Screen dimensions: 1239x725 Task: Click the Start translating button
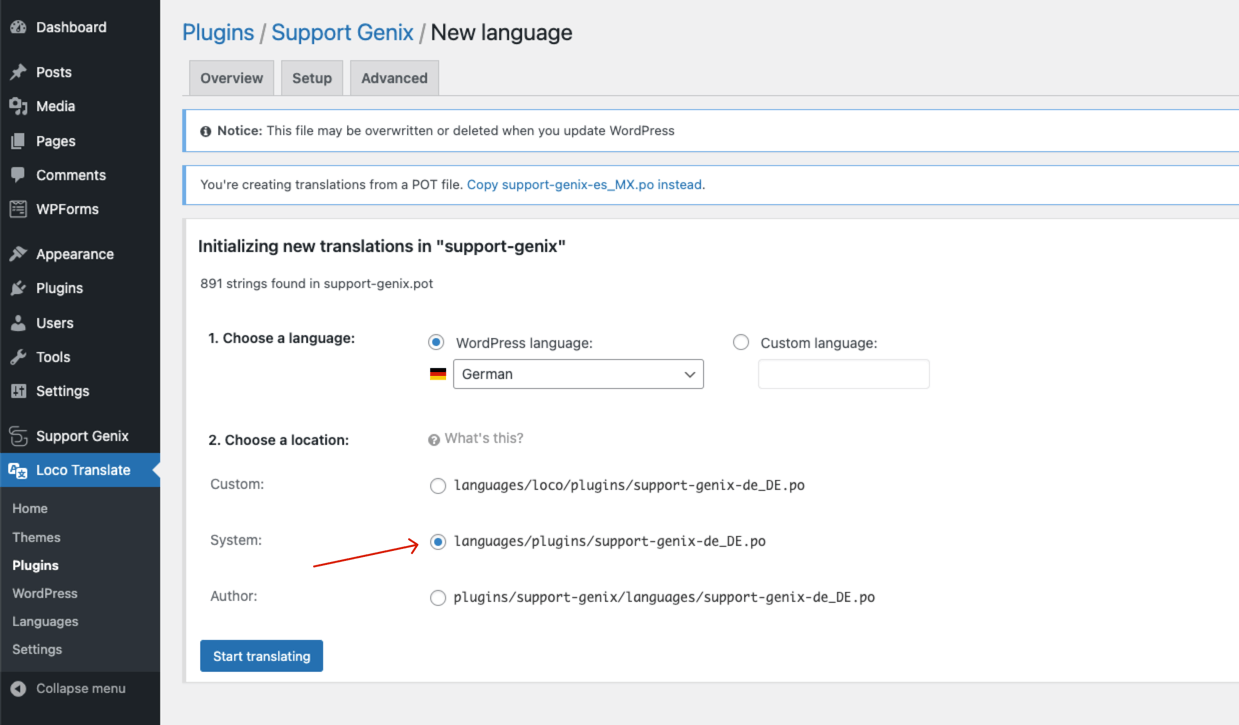point(261,656)
